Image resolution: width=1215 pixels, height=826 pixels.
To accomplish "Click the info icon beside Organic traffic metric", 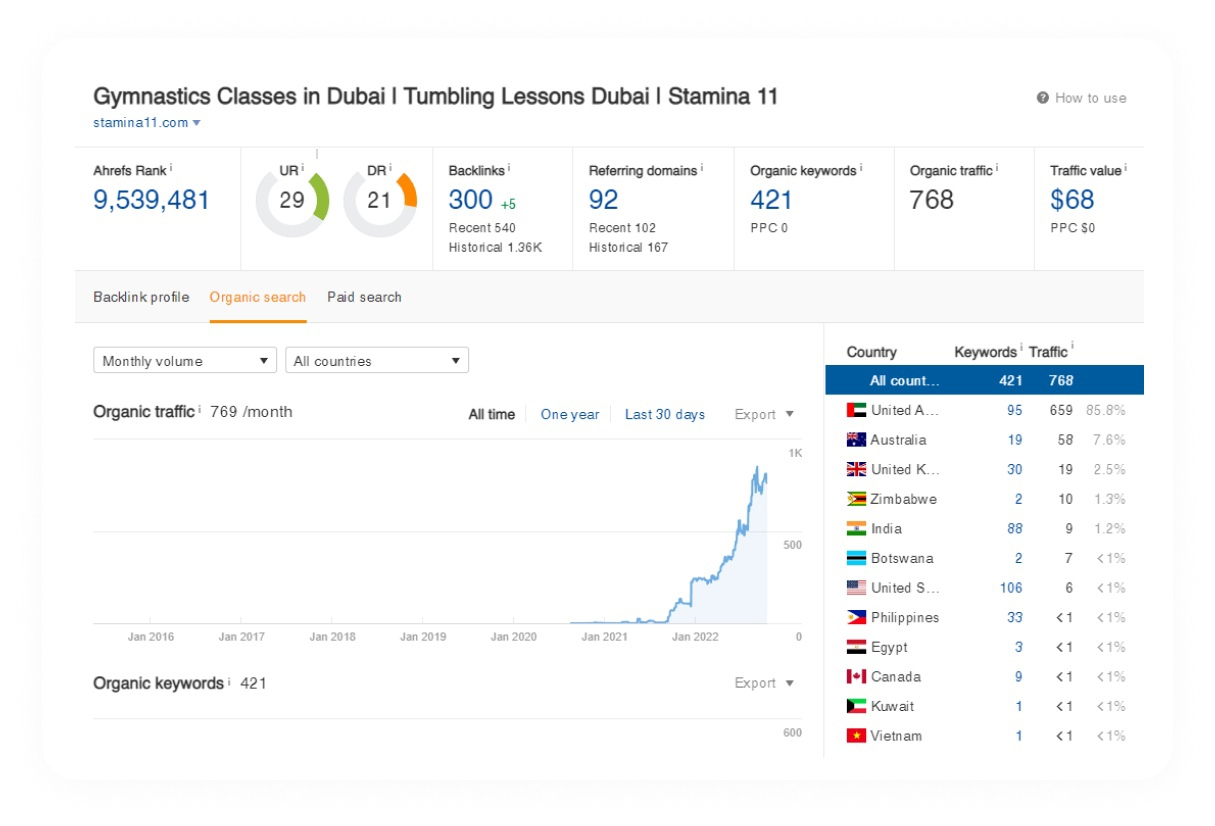I will coord(997,168).
